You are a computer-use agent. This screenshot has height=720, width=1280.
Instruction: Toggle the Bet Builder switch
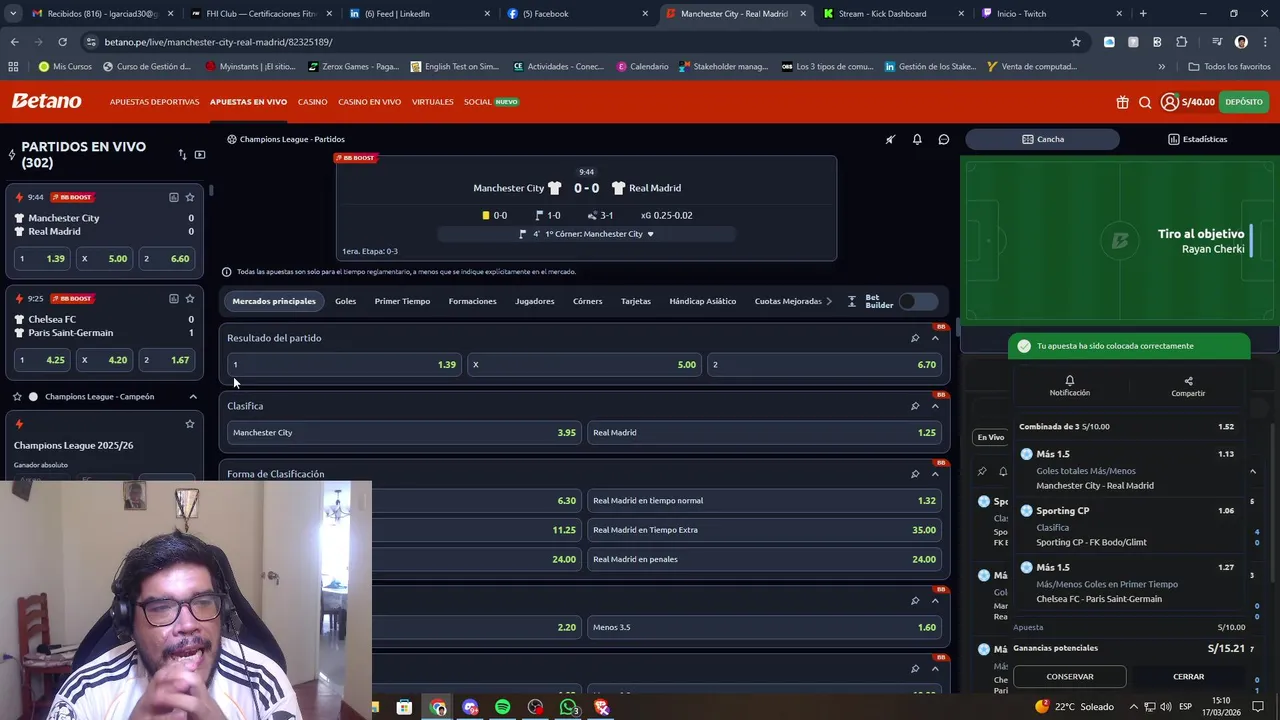(918, 301)
